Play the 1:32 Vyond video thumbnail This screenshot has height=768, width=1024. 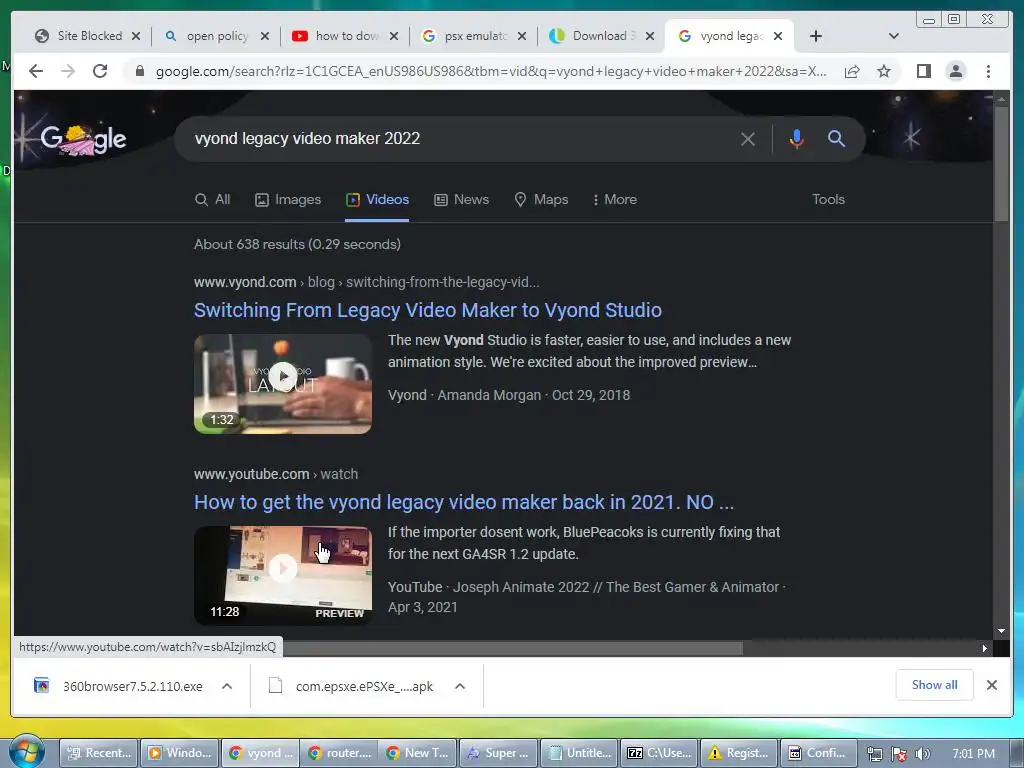[283, 384]
